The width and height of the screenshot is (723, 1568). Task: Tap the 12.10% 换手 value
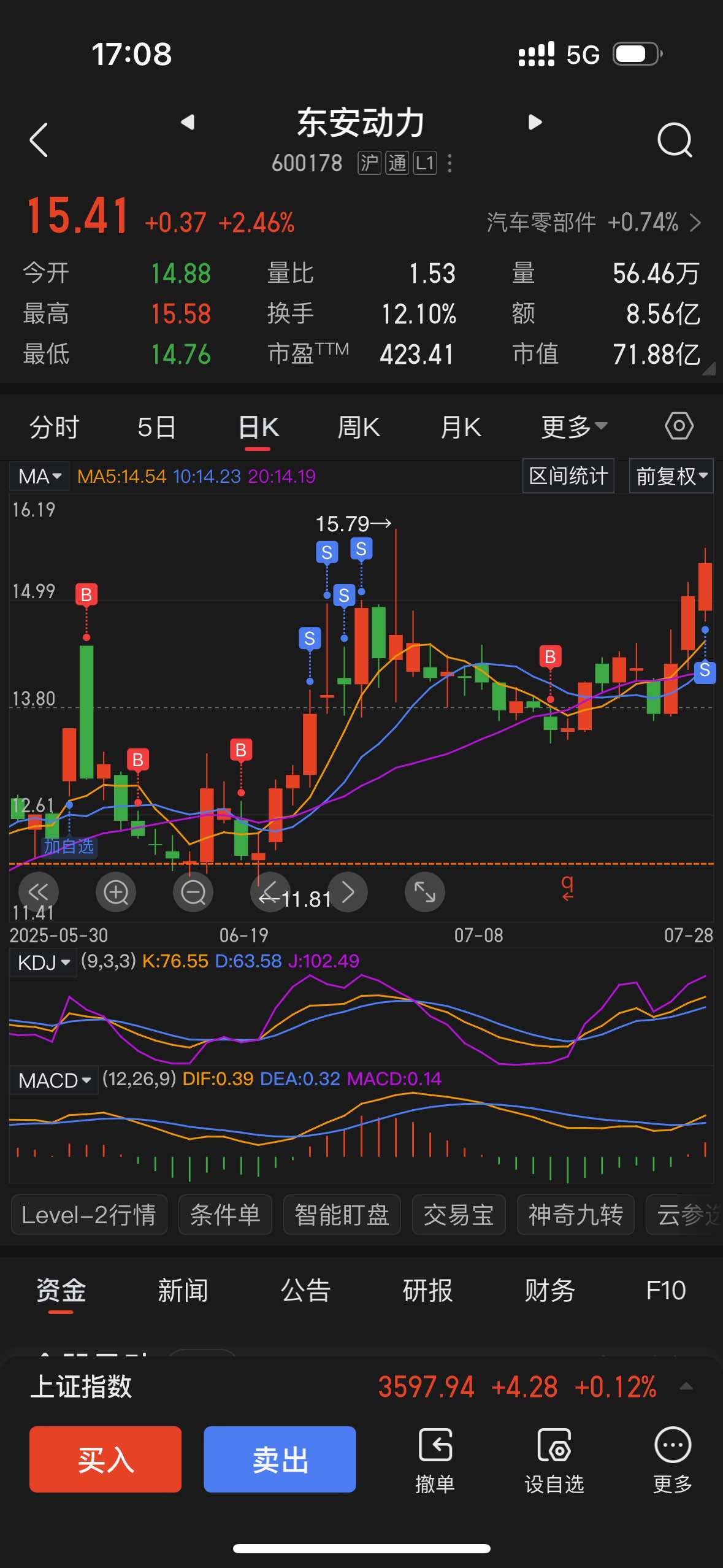[419, 314]
